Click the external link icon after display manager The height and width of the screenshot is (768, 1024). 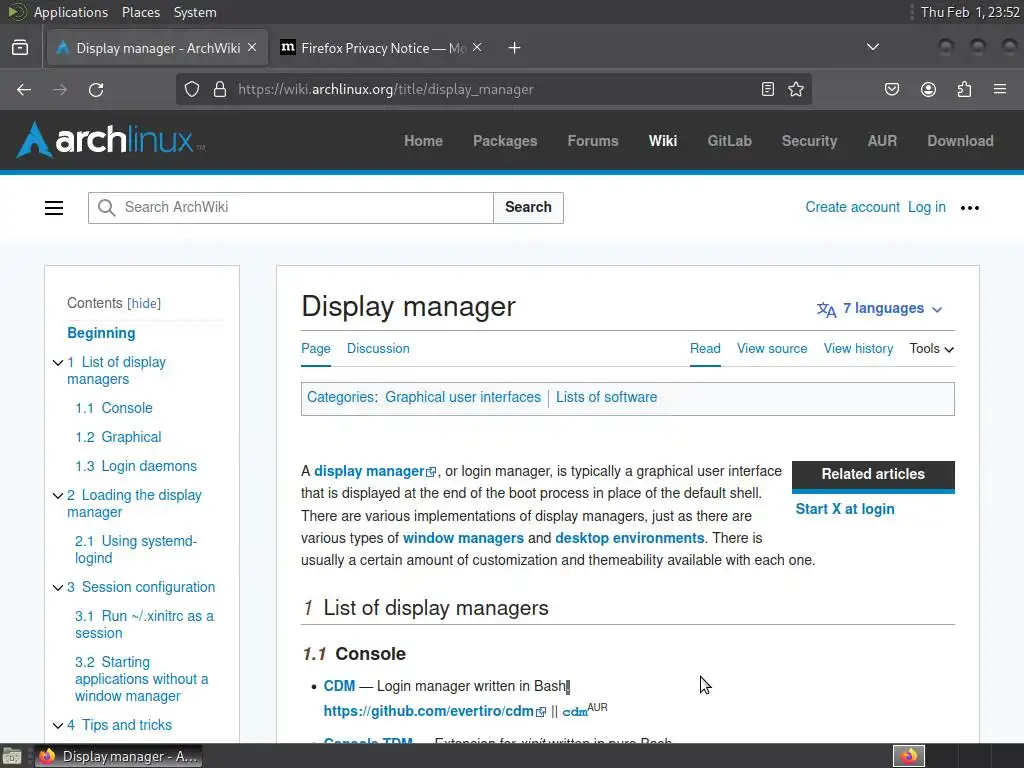[431, 472]
